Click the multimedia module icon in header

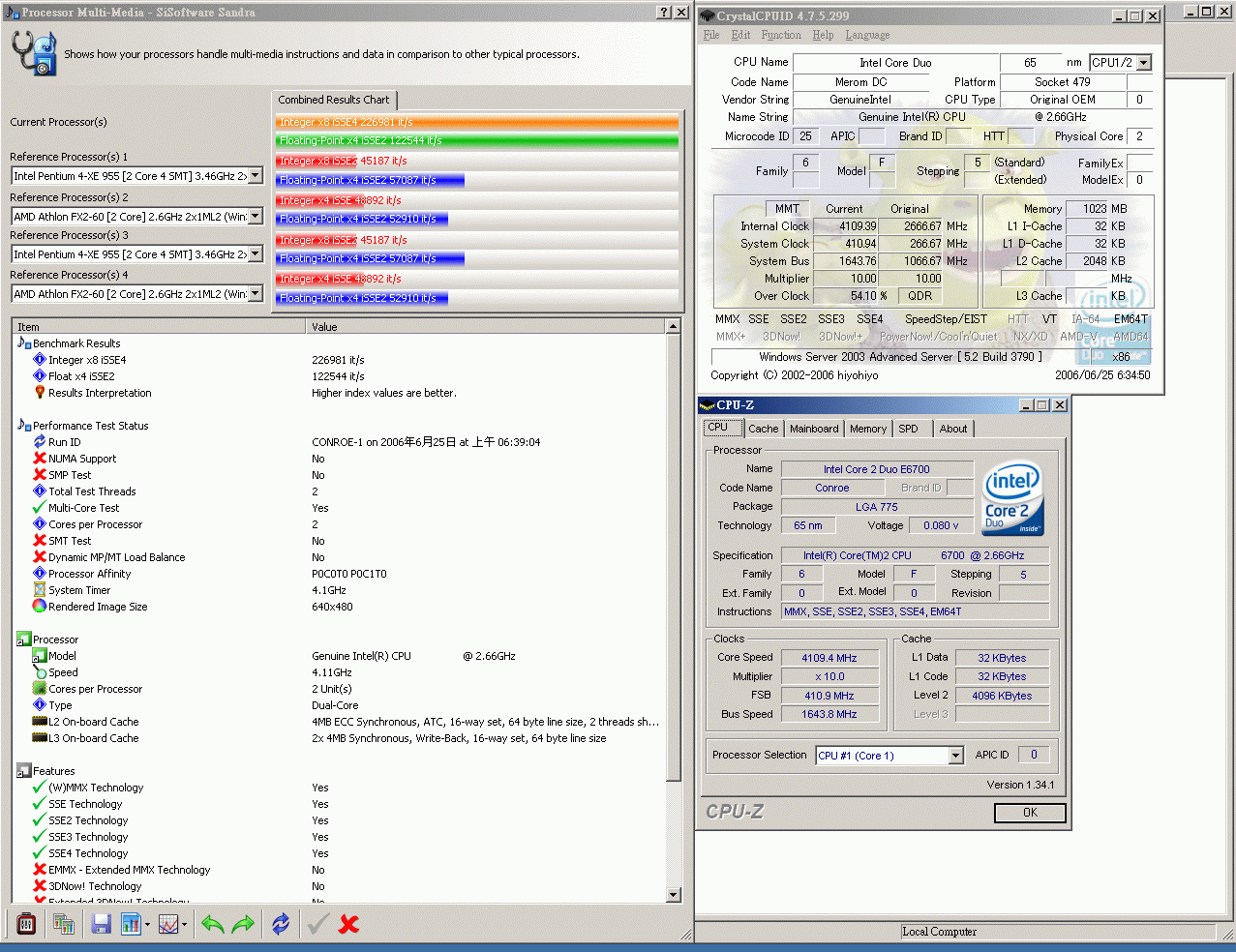[35, 52]
